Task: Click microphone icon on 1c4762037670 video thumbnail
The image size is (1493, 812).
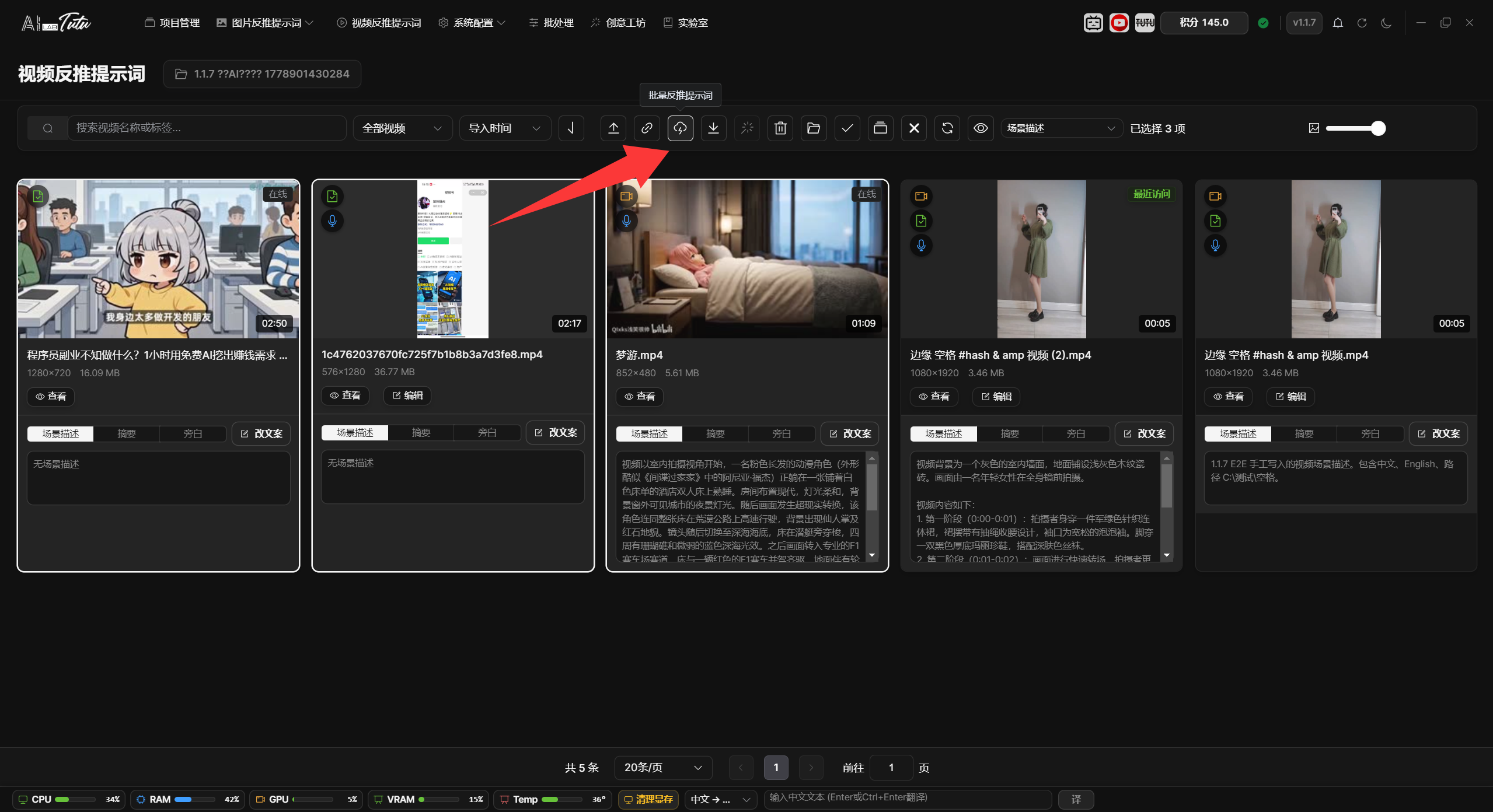Action: pyautogui.click(x=332, y=220)
